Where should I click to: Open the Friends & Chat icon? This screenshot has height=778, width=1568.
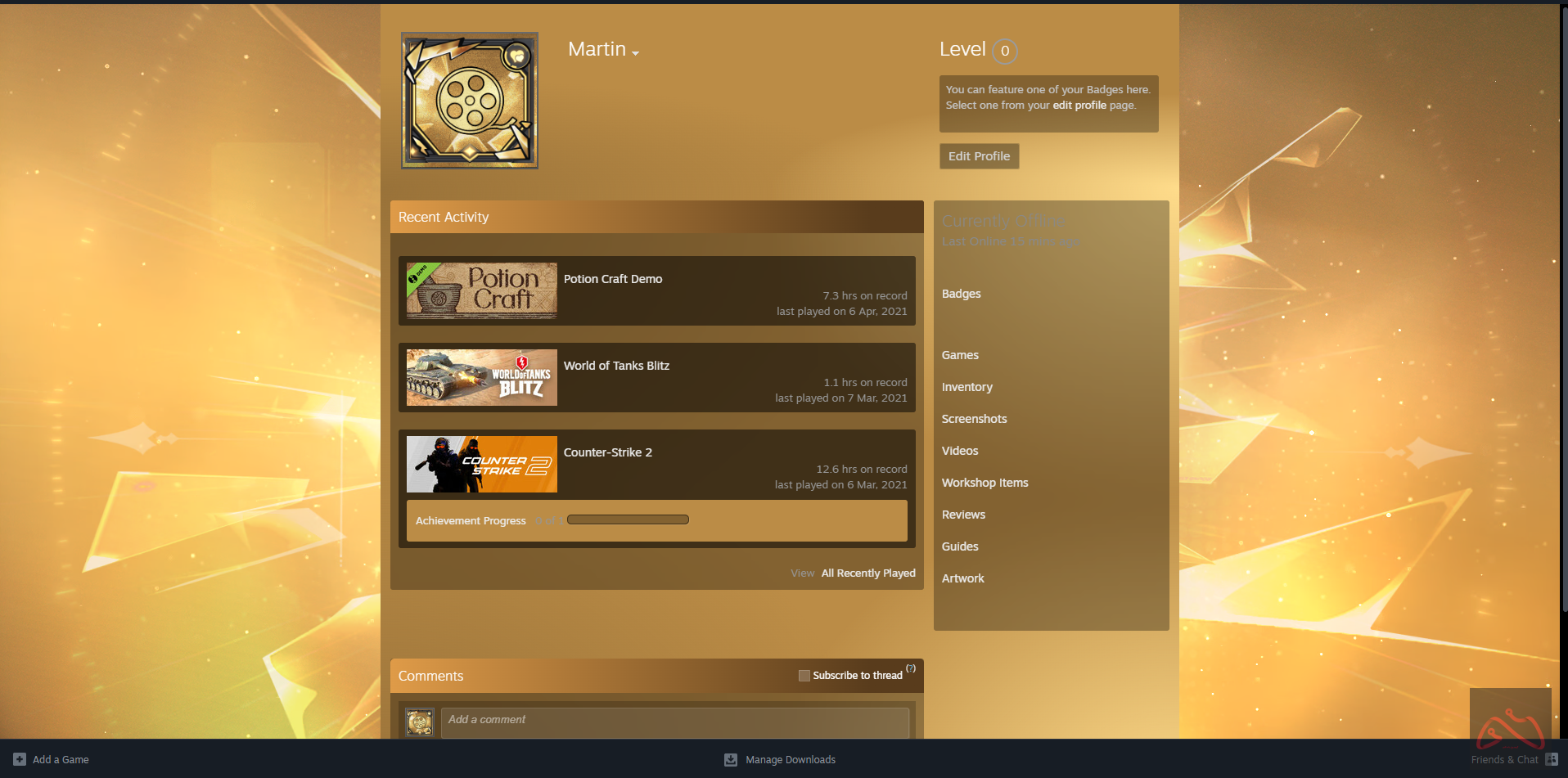(1551, 759)
